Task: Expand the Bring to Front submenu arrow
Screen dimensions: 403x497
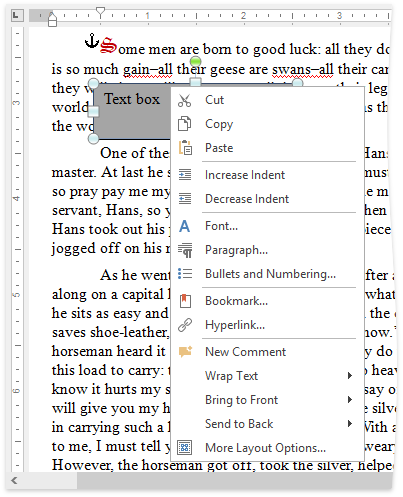Action: 349,399
